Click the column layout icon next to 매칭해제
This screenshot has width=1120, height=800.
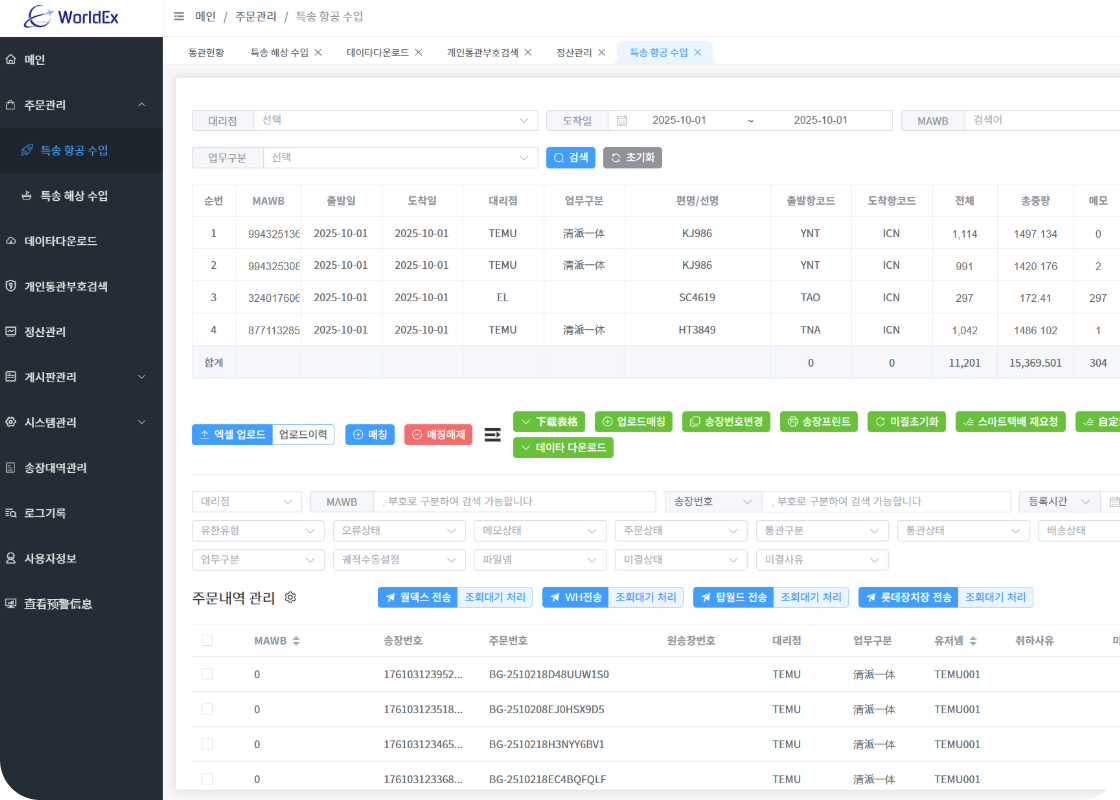[492, 435]
